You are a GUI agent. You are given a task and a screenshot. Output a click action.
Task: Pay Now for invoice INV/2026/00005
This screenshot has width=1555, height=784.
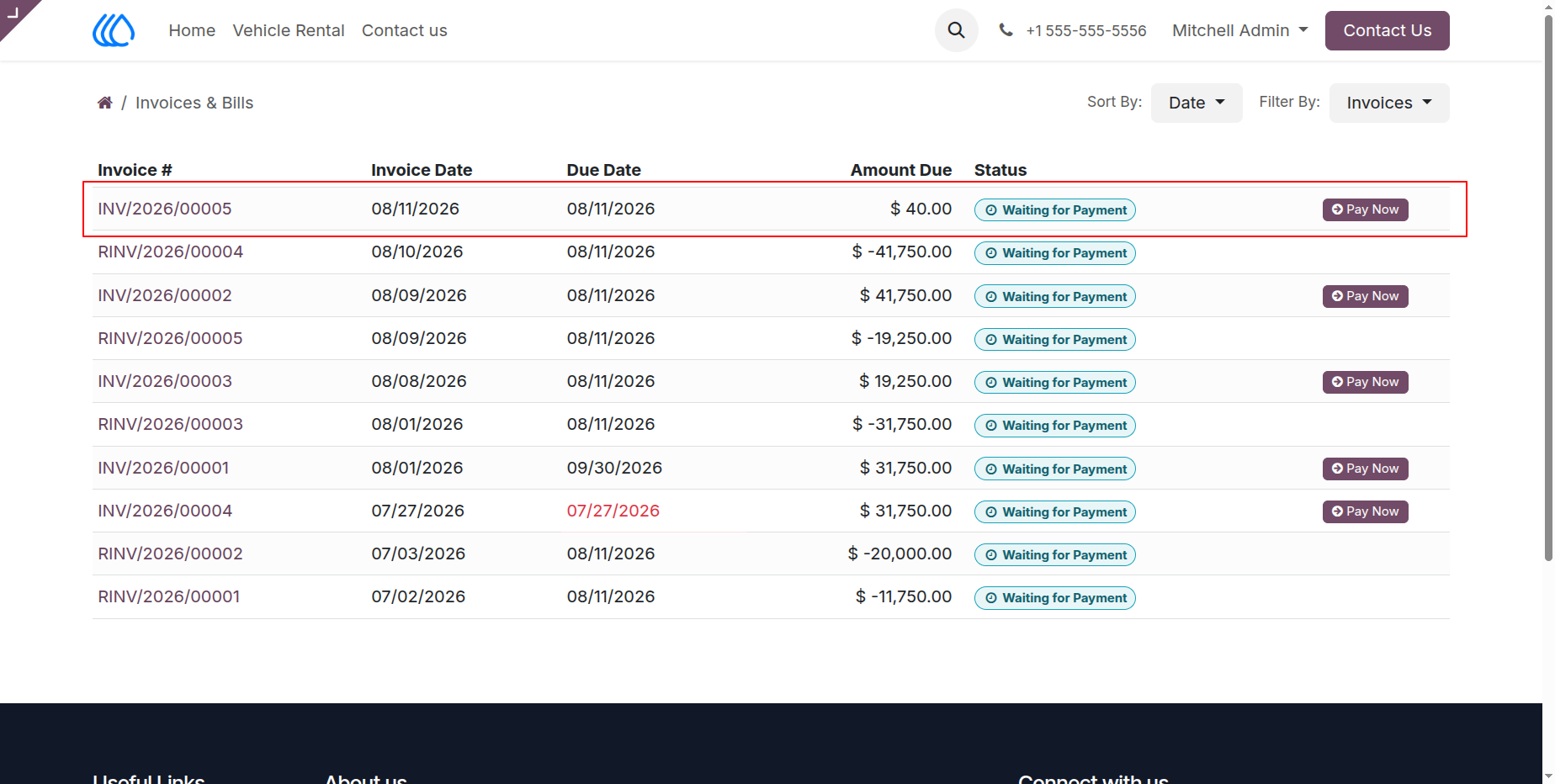click(1365, 209)
